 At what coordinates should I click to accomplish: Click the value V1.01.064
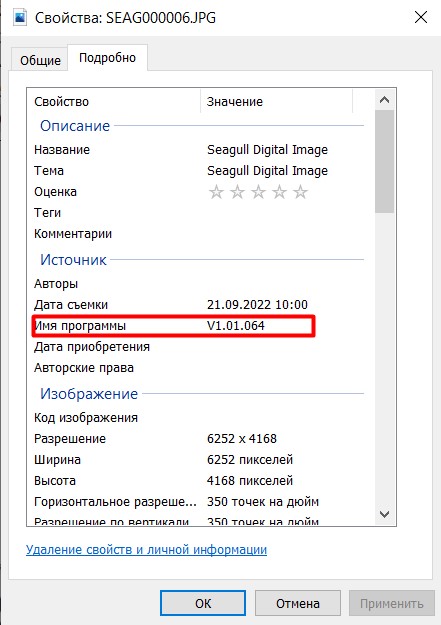pyautogui.click(x=236, y=326)
